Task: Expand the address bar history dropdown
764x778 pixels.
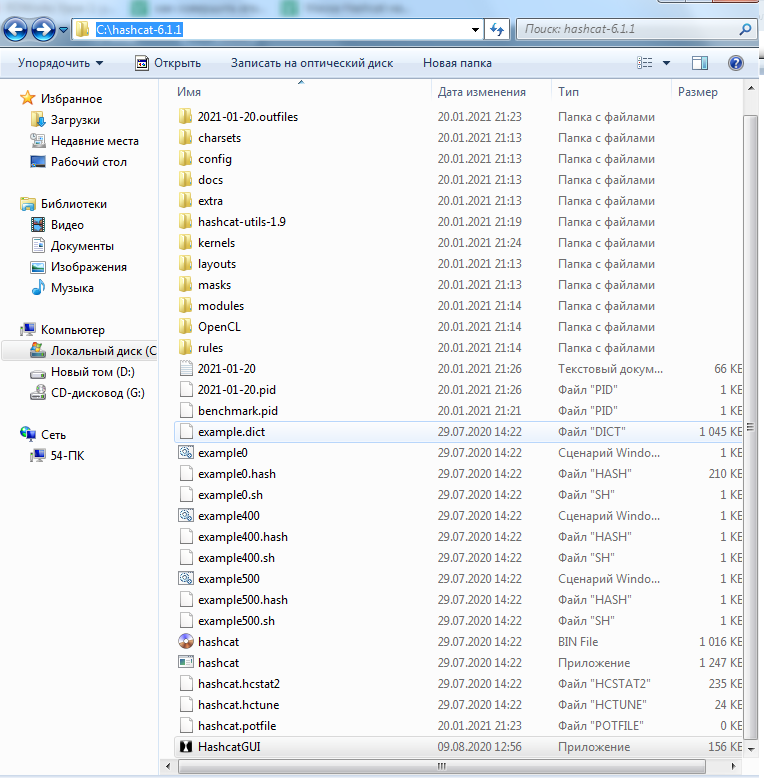Action: [x=476, y=30]
